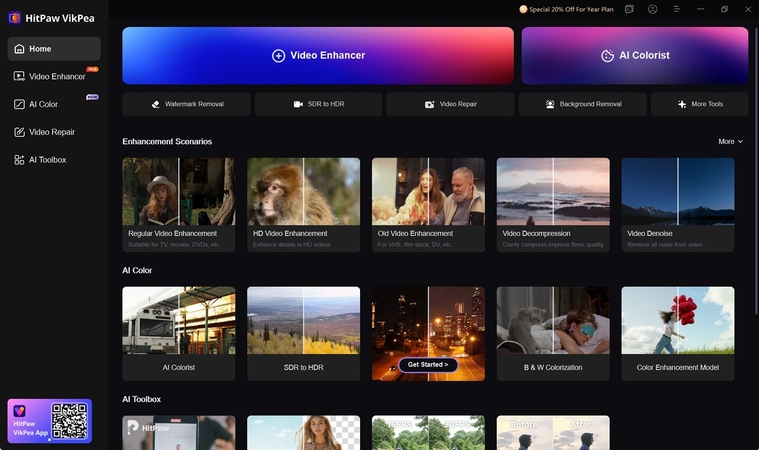Select the Regular Video Enhancement card
Viewport: 759px width, 450px height.
pos(179,205)
